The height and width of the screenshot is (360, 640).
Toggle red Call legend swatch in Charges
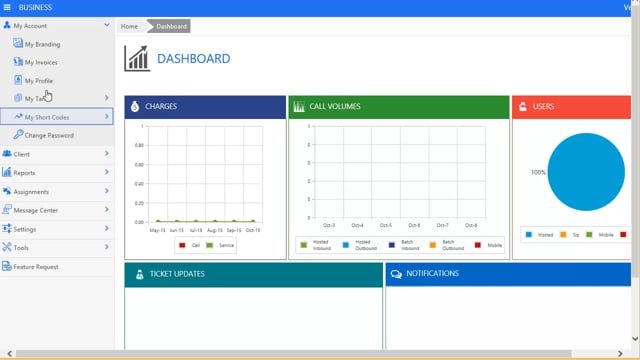182,245
